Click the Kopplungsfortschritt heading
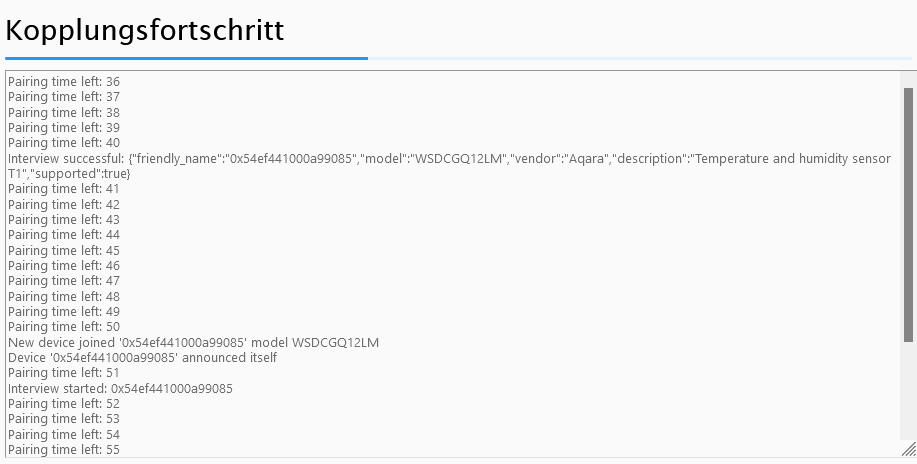 (144, 30)
